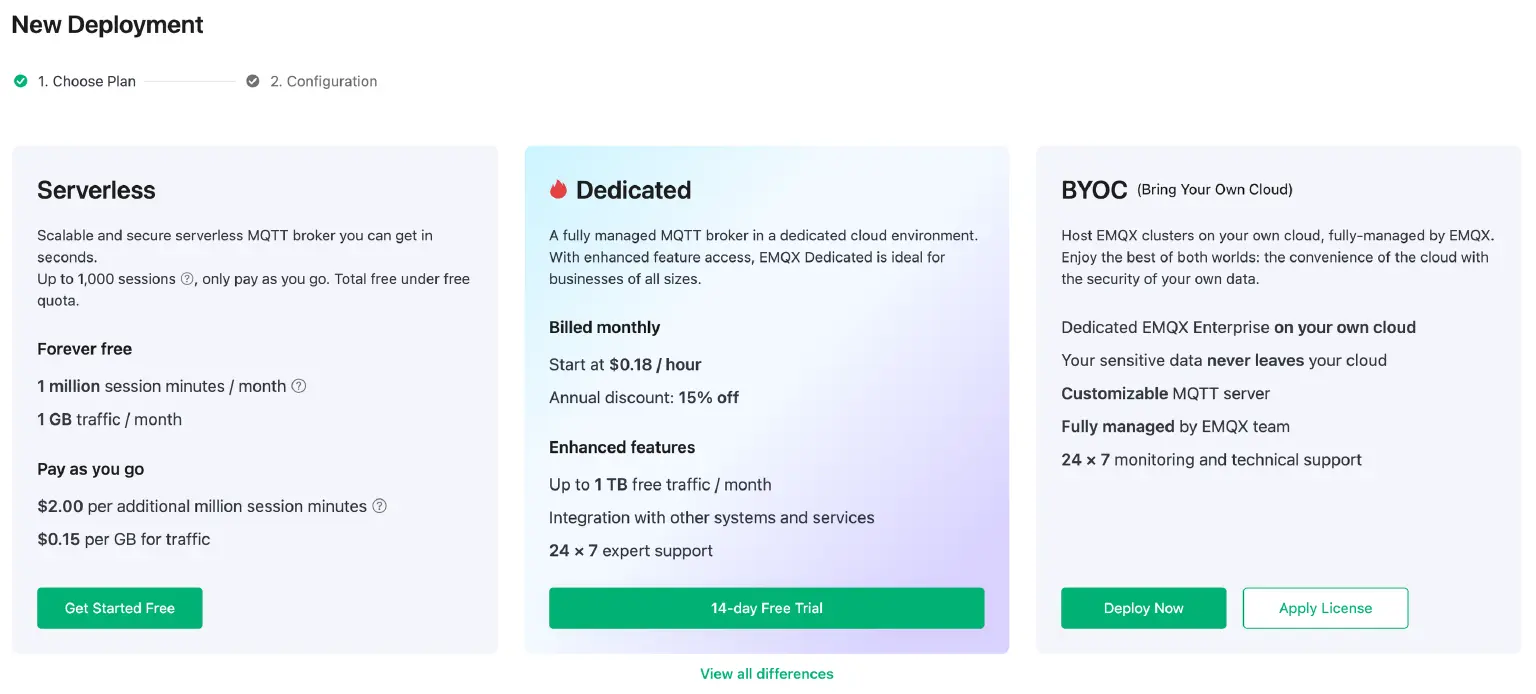
Task: Click the Annual discount: 15% off line
Action: pyautogui.click(x=644, y=397)
